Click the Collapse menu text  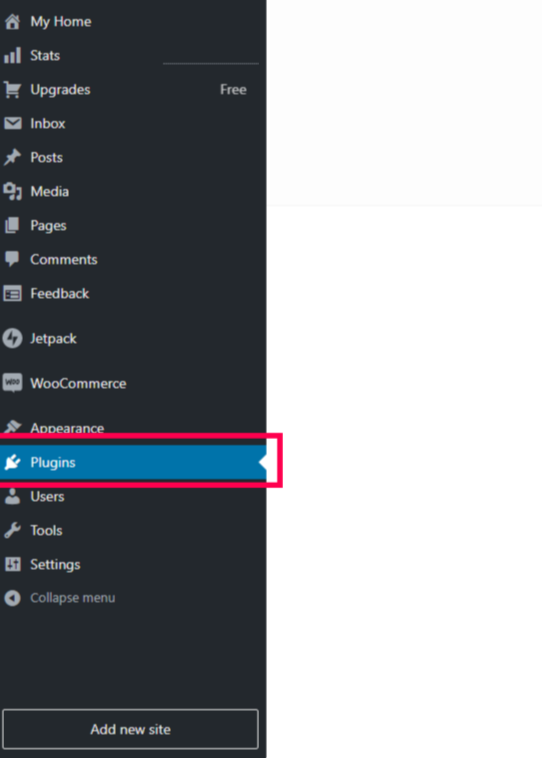[73, 598]
